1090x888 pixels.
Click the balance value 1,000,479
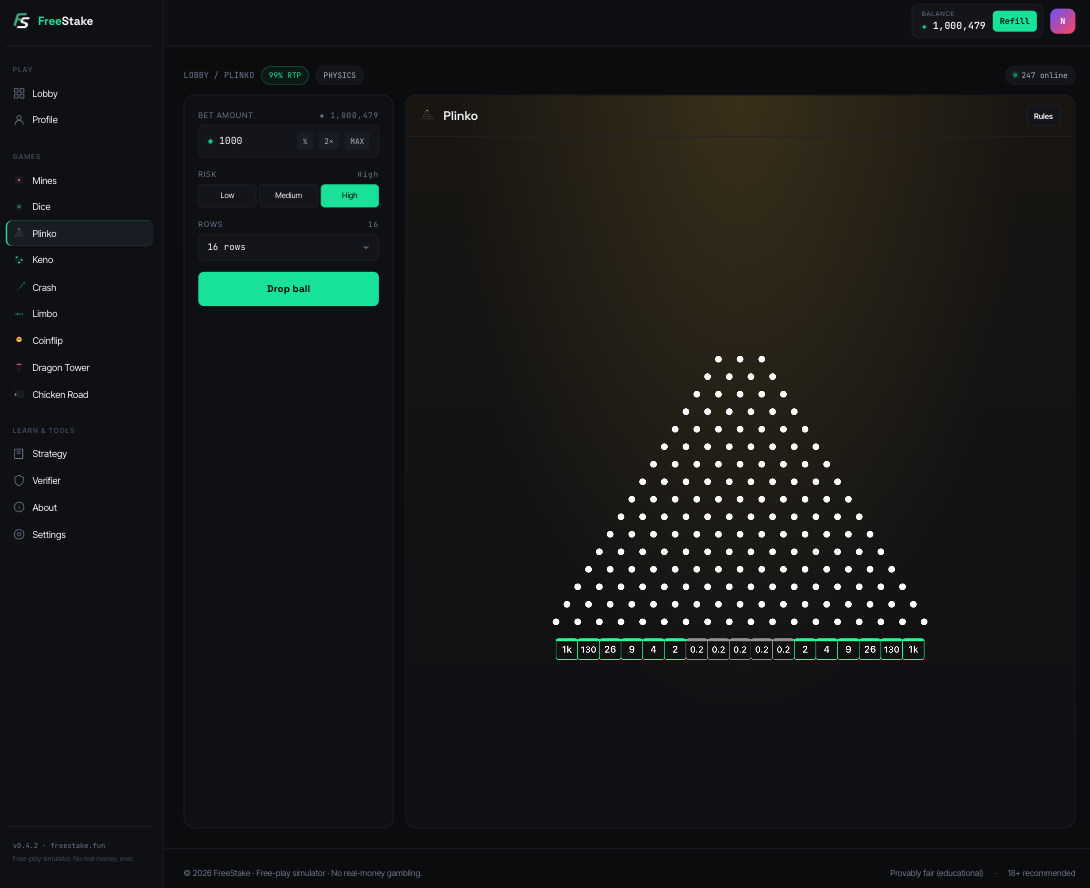tap(959, 26)
